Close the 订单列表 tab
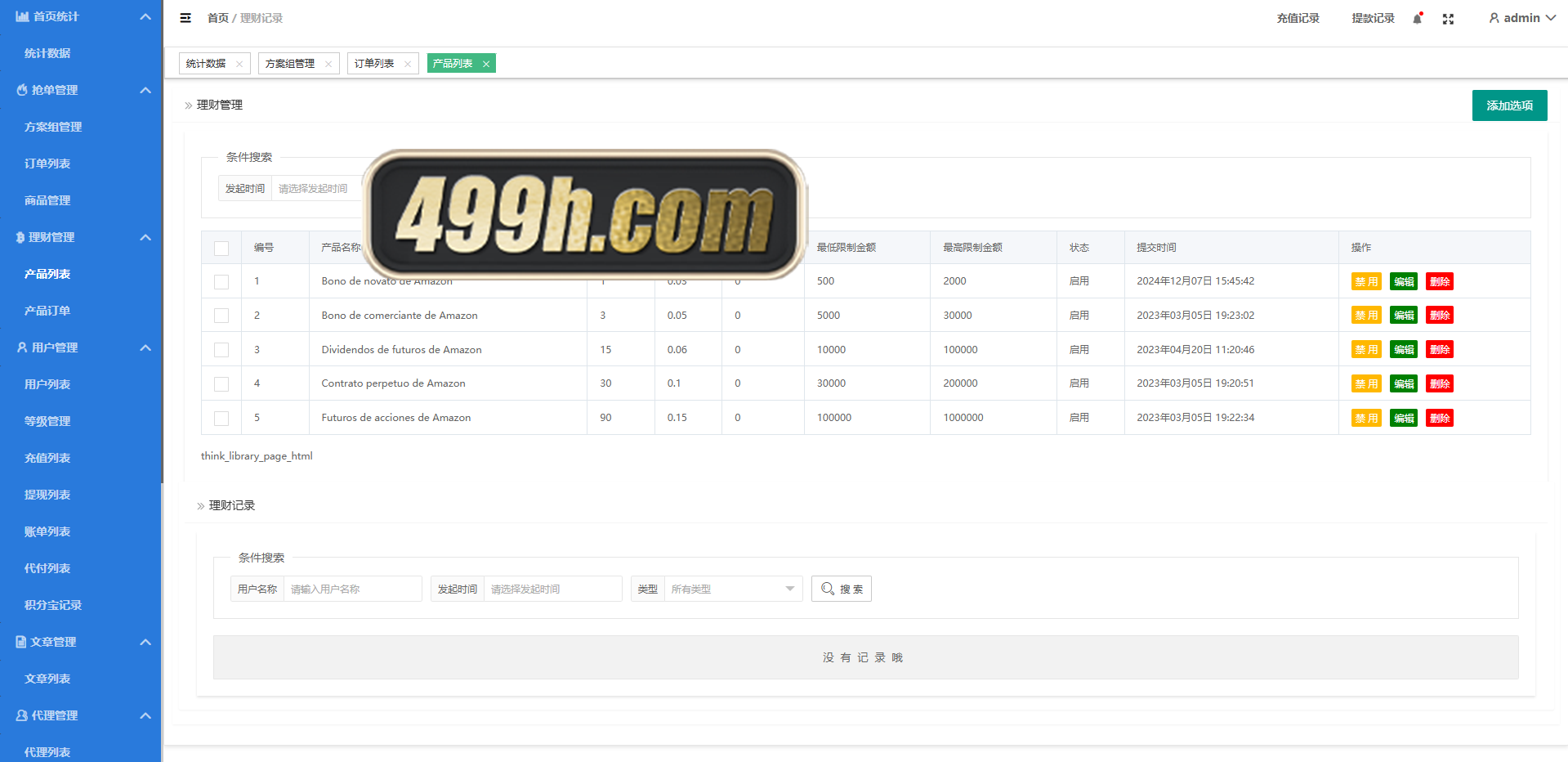The image size is (1568, 762). 408,64
